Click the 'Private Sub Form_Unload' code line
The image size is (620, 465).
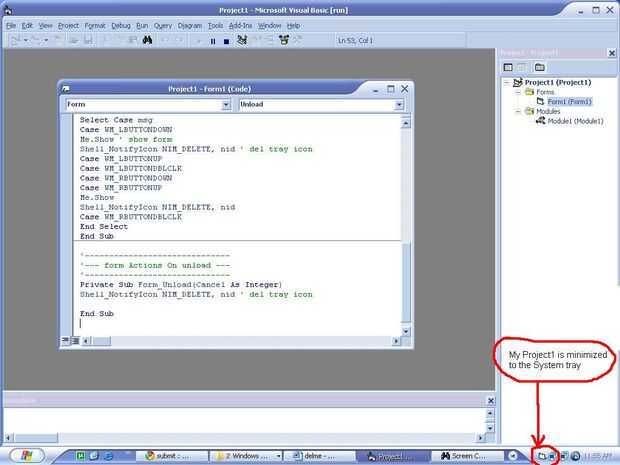pos(181,285)
